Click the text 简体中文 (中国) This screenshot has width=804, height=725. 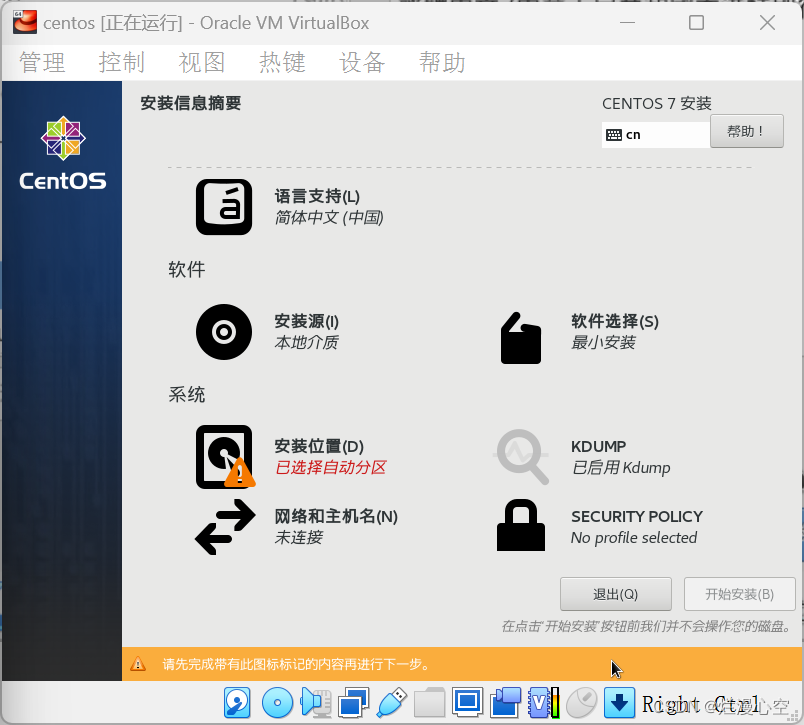coord(329,217)
